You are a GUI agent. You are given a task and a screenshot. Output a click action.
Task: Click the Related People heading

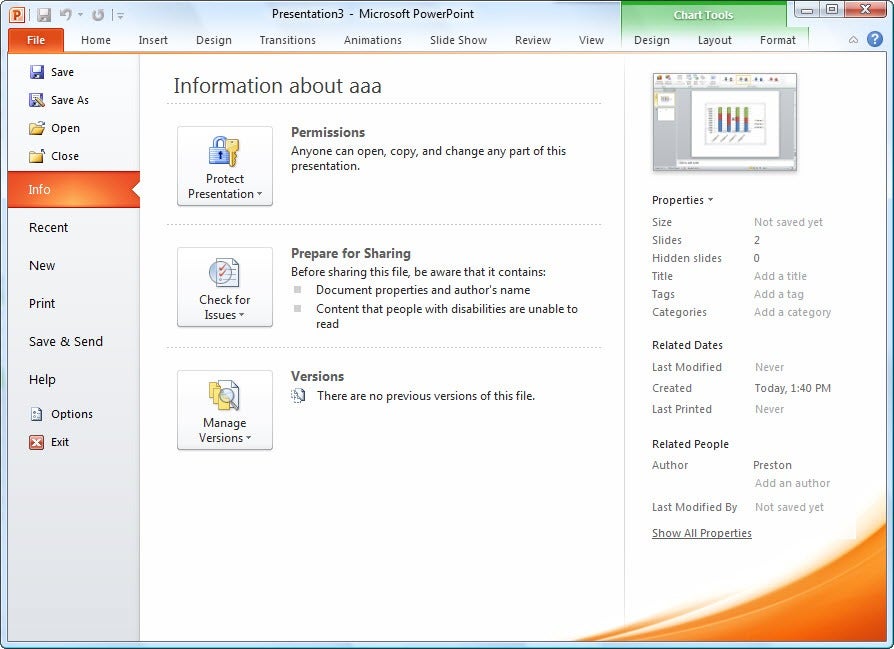click(690, 444)
